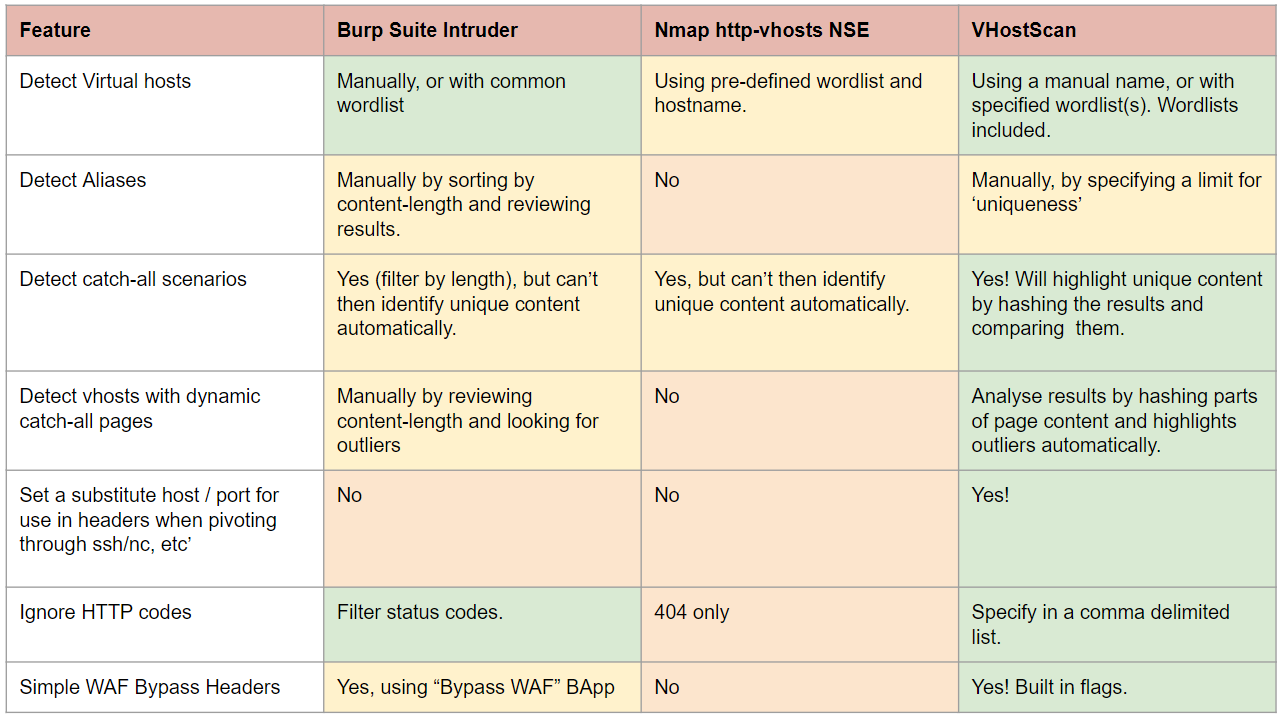Select the "Ignore HTTP codes" row label
The height and width of the screenshot is (716, 1282).
click(105, 612)
